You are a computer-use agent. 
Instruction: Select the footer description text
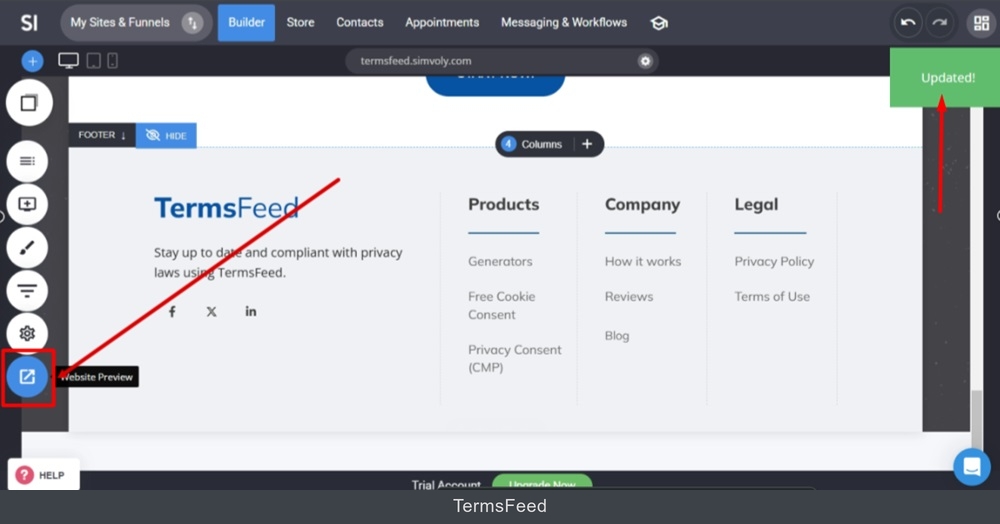tap(278, 262)
